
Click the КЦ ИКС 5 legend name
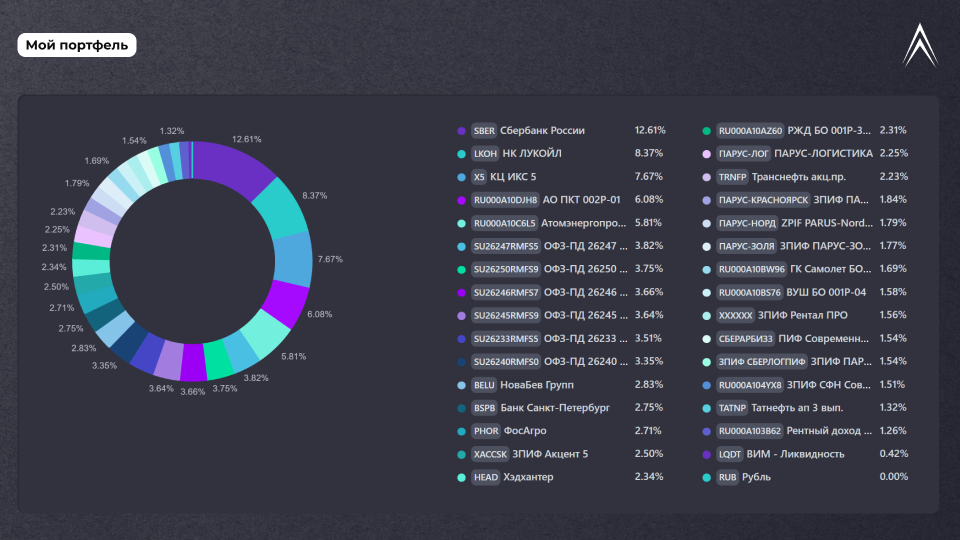coord(513,177)
